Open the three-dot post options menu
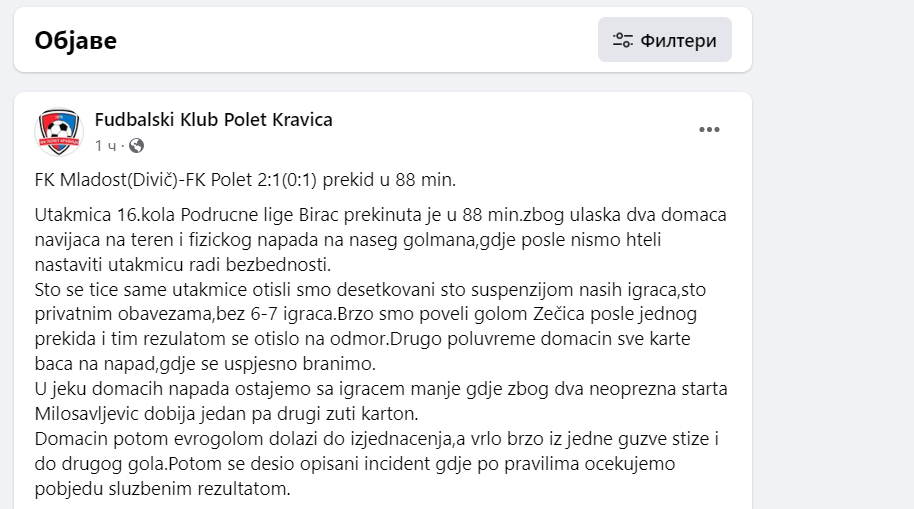The width and height of the screenshot is (914, 509). 709,130
